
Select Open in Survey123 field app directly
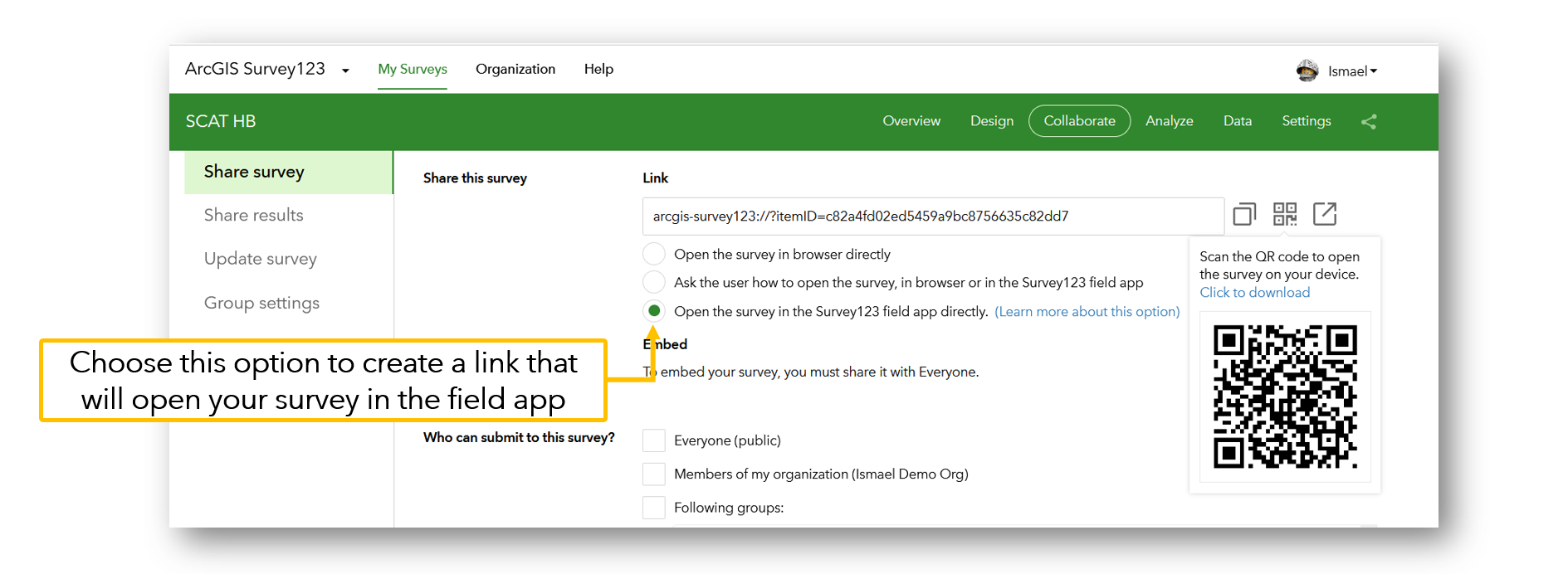click(x=654, y=311)
